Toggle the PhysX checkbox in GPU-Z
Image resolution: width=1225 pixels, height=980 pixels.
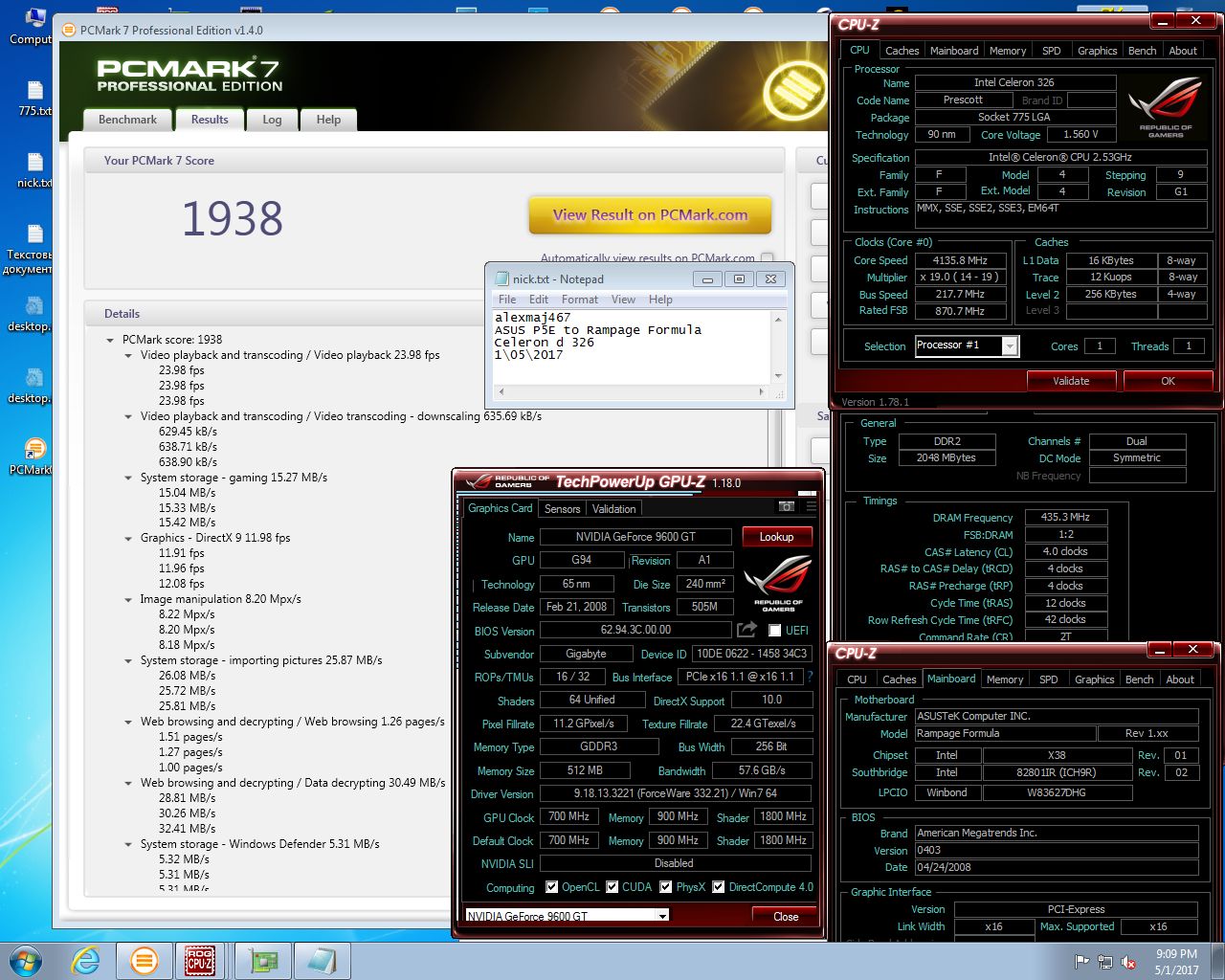(666, 887)
